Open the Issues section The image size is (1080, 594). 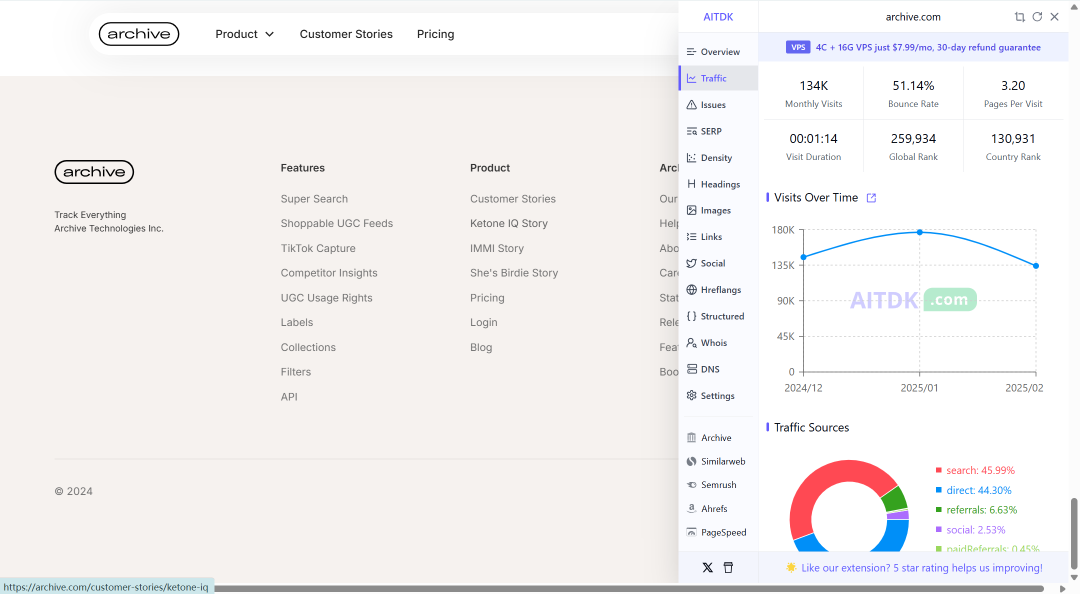point(706,105)
